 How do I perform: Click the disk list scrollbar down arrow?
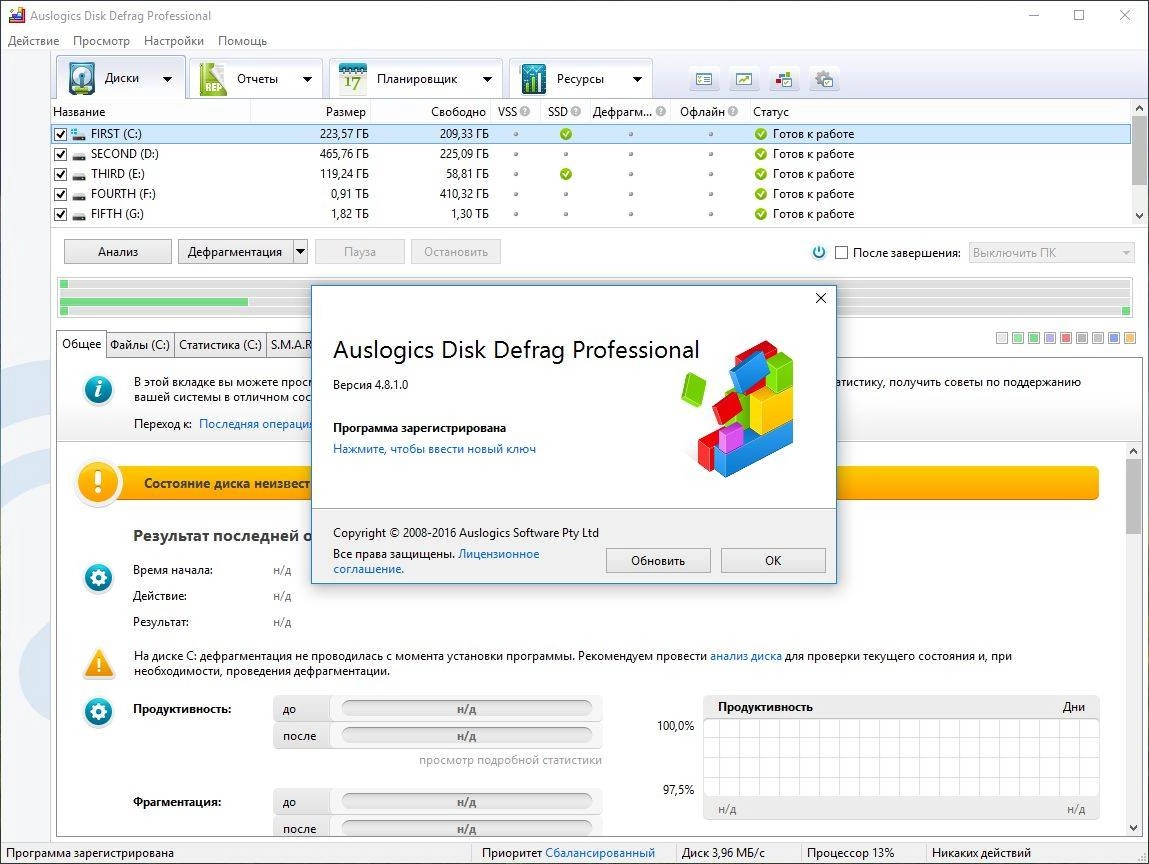click(1139, 216)
